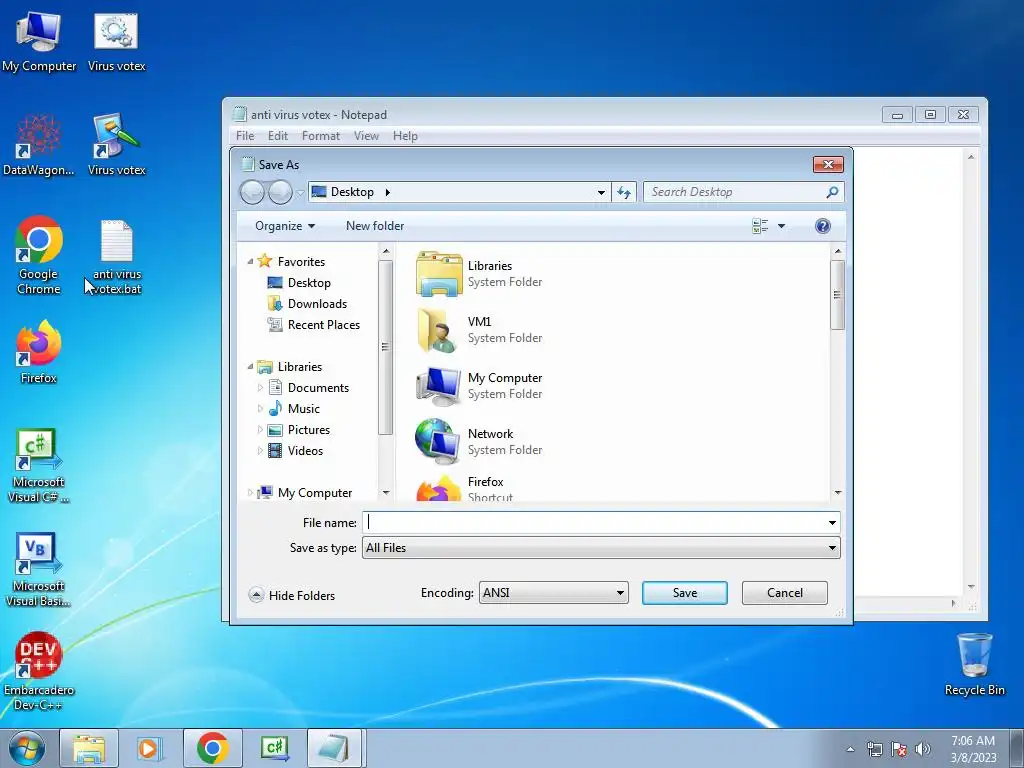
Task: Click the network tray icon
Action: [874, 749]
